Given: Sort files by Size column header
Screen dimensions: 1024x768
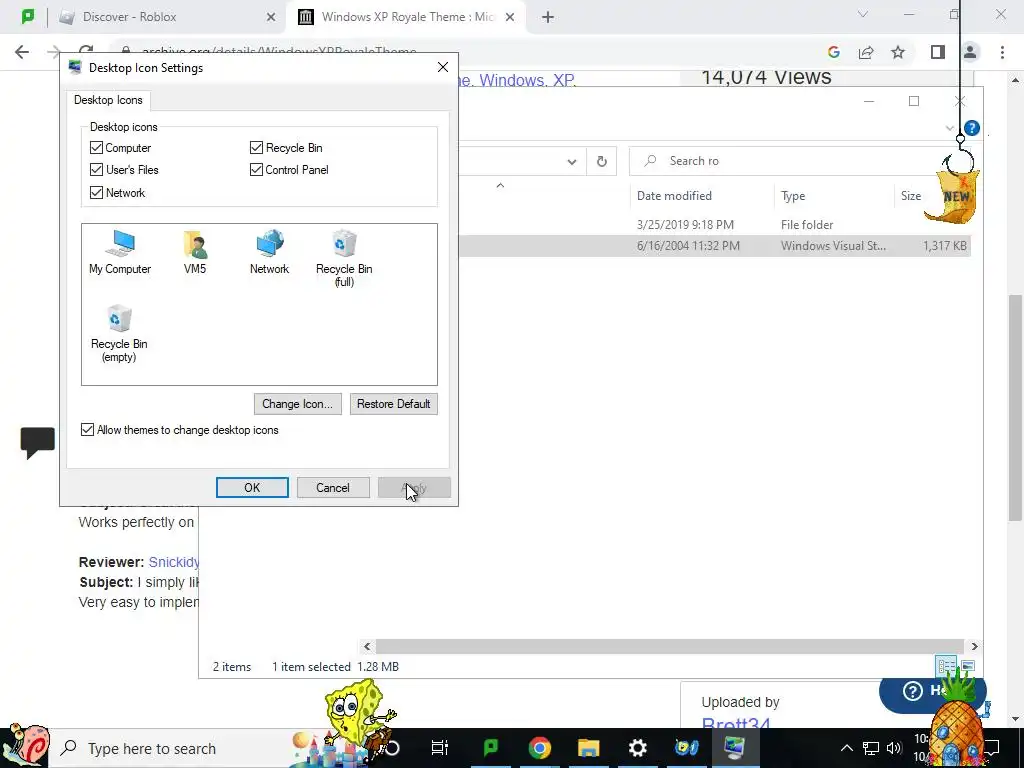Looking at the screenshot, I should 910,196.
